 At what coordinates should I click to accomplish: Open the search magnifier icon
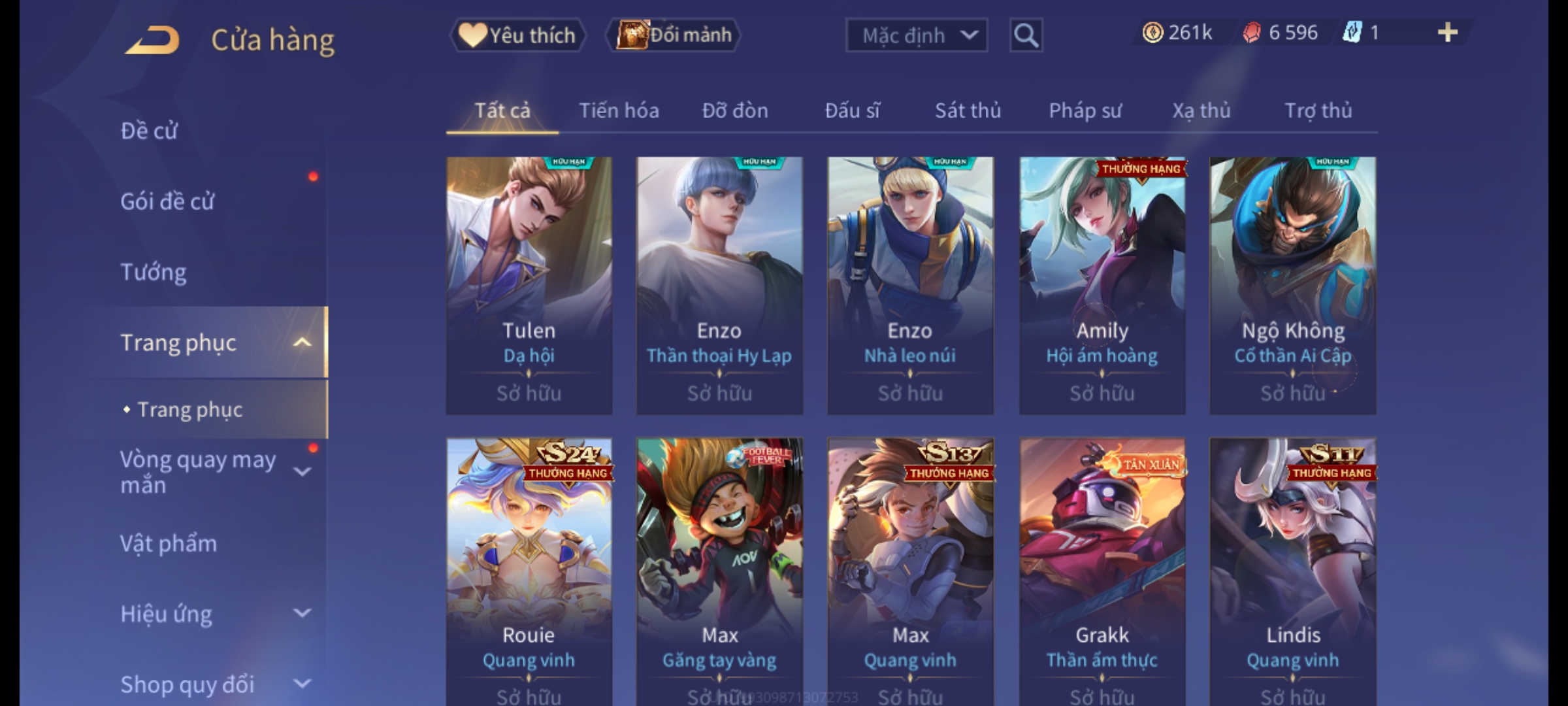[x=1026, y=35]
